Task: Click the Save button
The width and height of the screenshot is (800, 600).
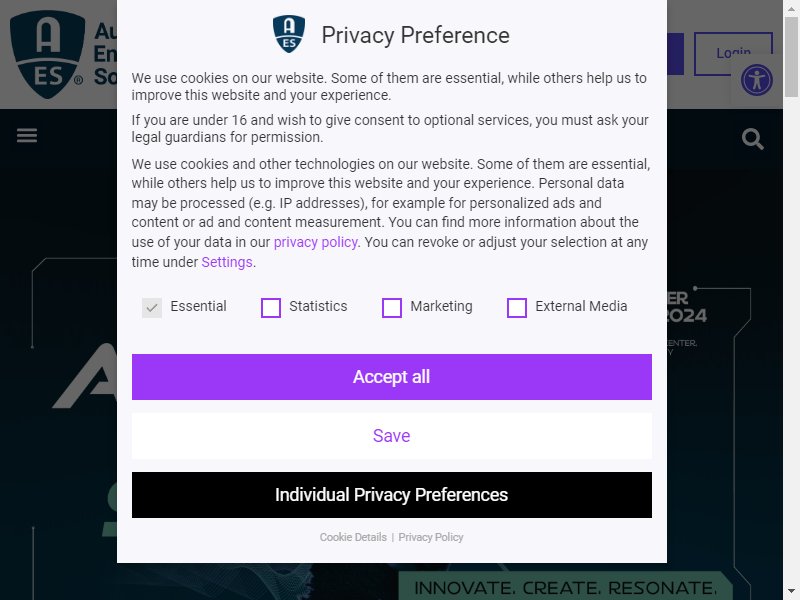Action: point(392,436)
